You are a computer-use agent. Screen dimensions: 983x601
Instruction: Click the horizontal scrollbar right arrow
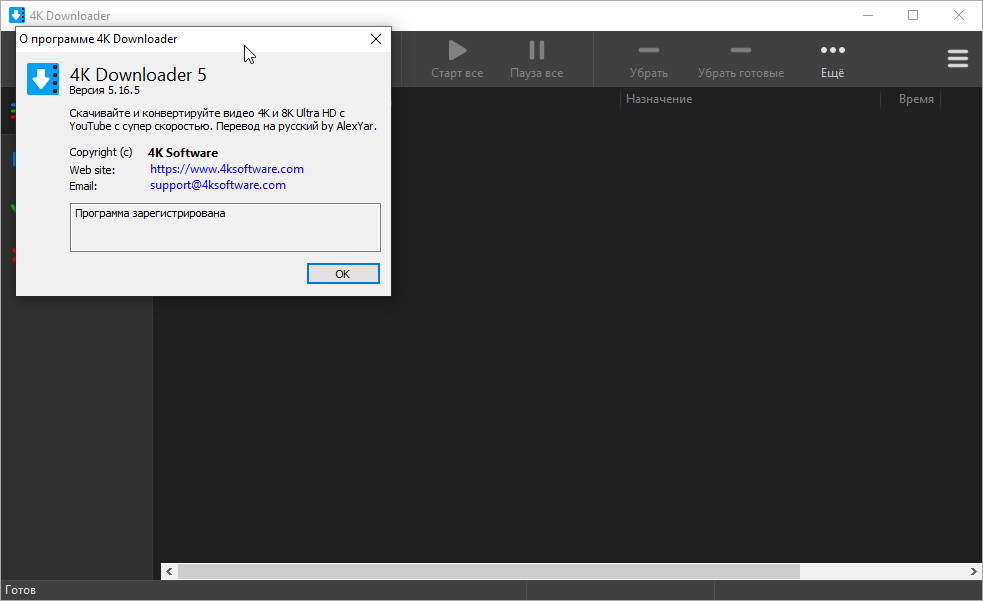pyautogui.click(x=973, y=571)
